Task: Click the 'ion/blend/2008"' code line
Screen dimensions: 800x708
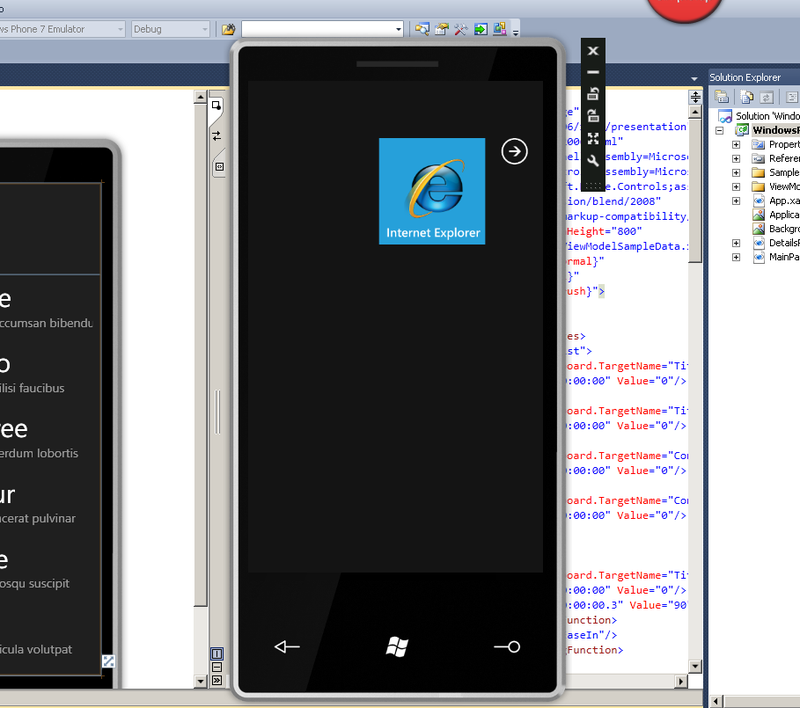Action: 614,201
